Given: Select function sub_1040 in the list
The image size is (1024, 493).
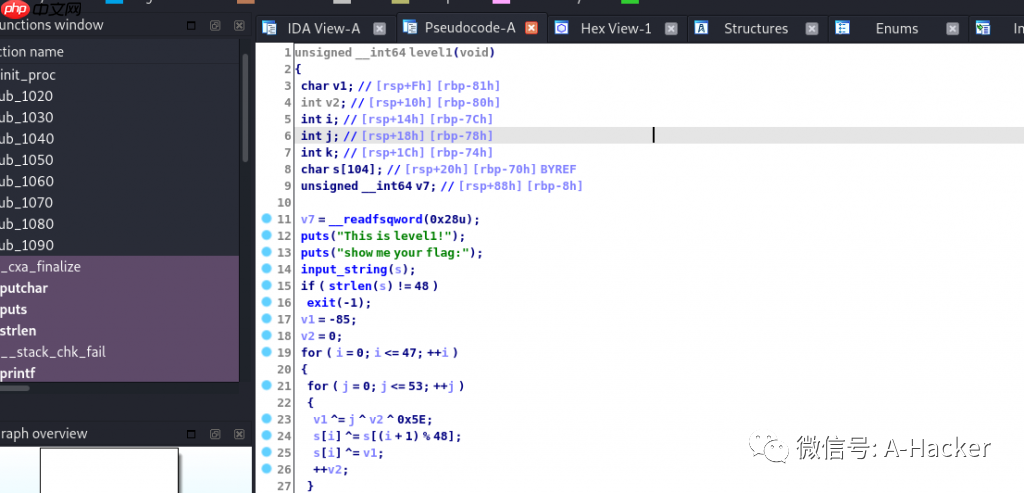Looking at the screenshot, I should click(120, 138).
